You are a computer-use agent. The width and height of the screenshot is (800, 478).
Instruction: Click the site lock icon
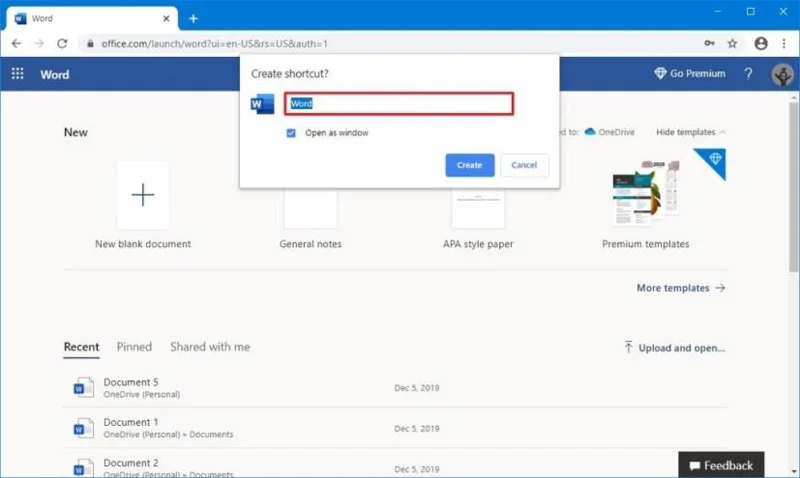pos(90,44)
